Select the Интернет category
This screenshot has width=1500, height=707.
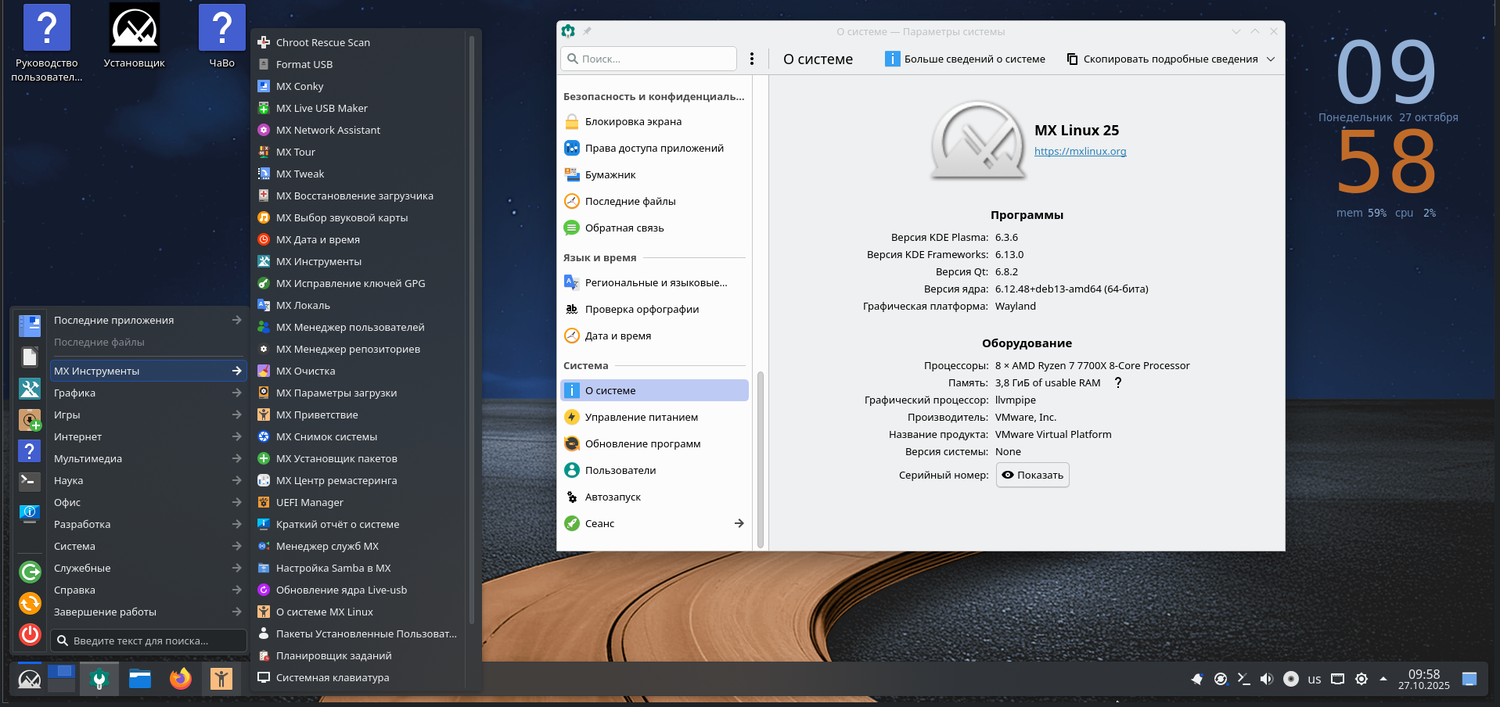[x=147, y=437]
